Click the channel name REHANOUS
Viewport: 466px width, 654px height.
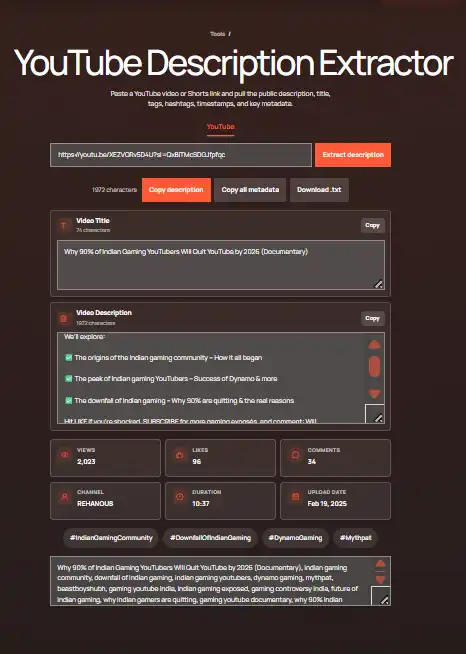pos(95,503)
